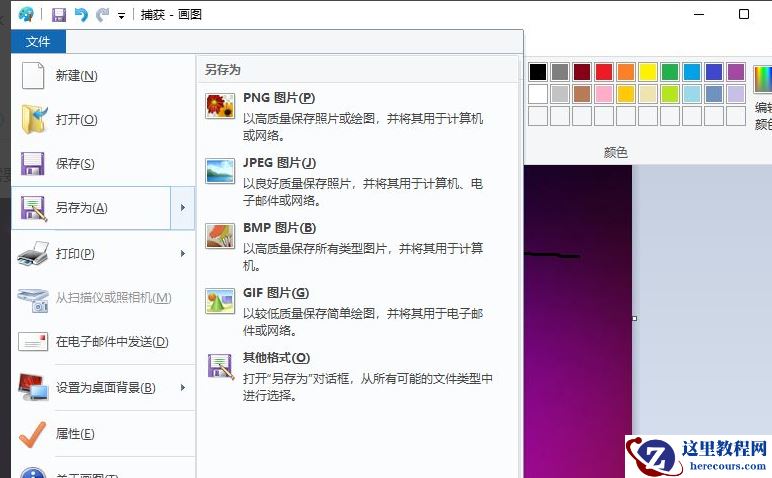The image size is (772, 478).
Task: Expand the 设置为桌面背景 submenu arrow
Action: [x=183, y=387]
